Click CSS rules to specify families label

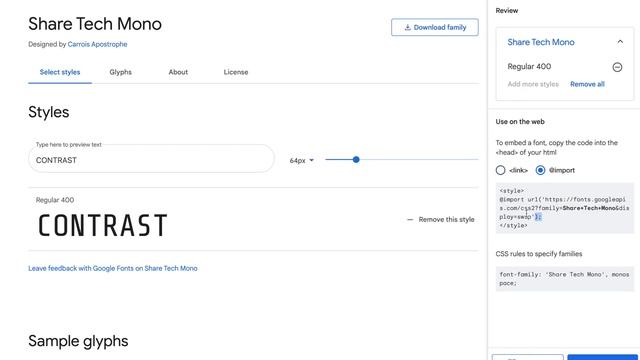click(539, 254)
